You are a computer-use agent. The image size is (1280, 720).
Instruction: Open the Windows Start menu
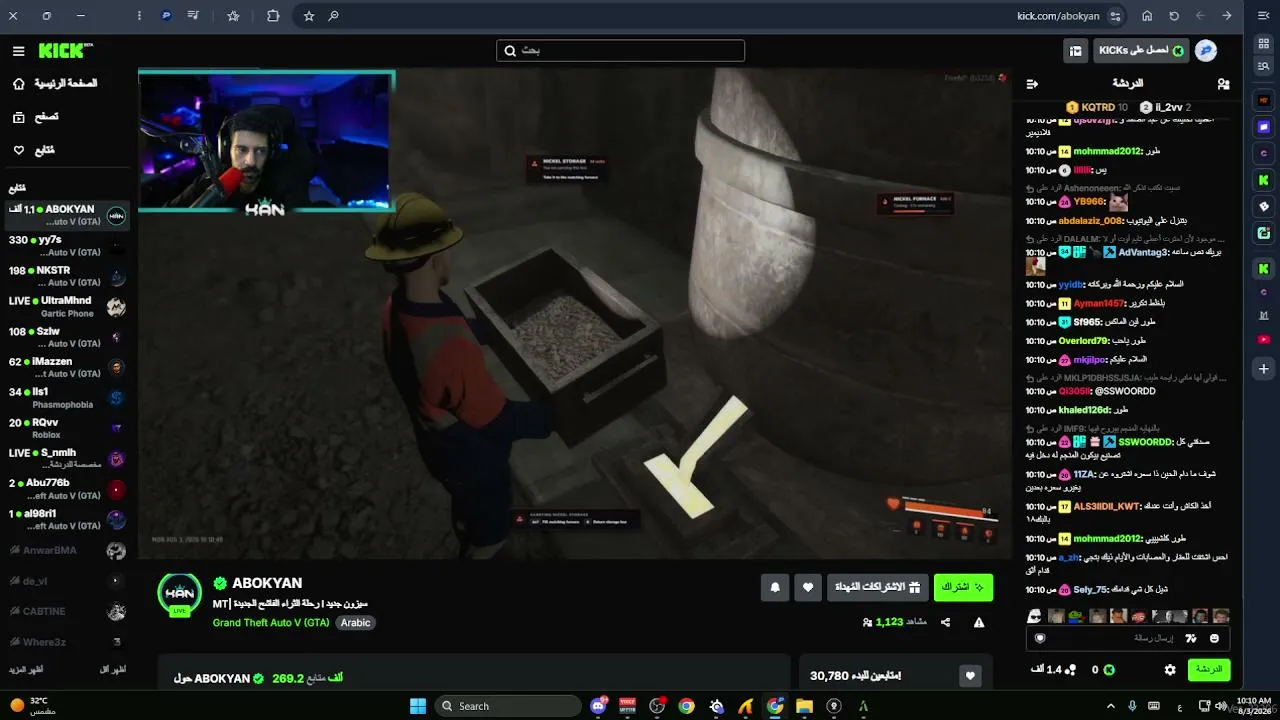pyautogui.click(x=418, y=706)
